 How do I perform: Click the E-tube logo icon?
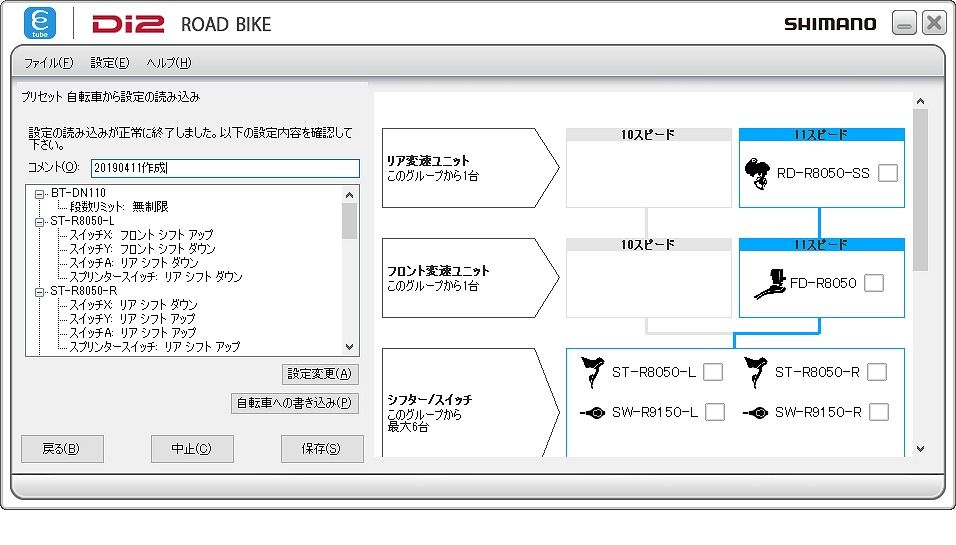tap(40, 23)
